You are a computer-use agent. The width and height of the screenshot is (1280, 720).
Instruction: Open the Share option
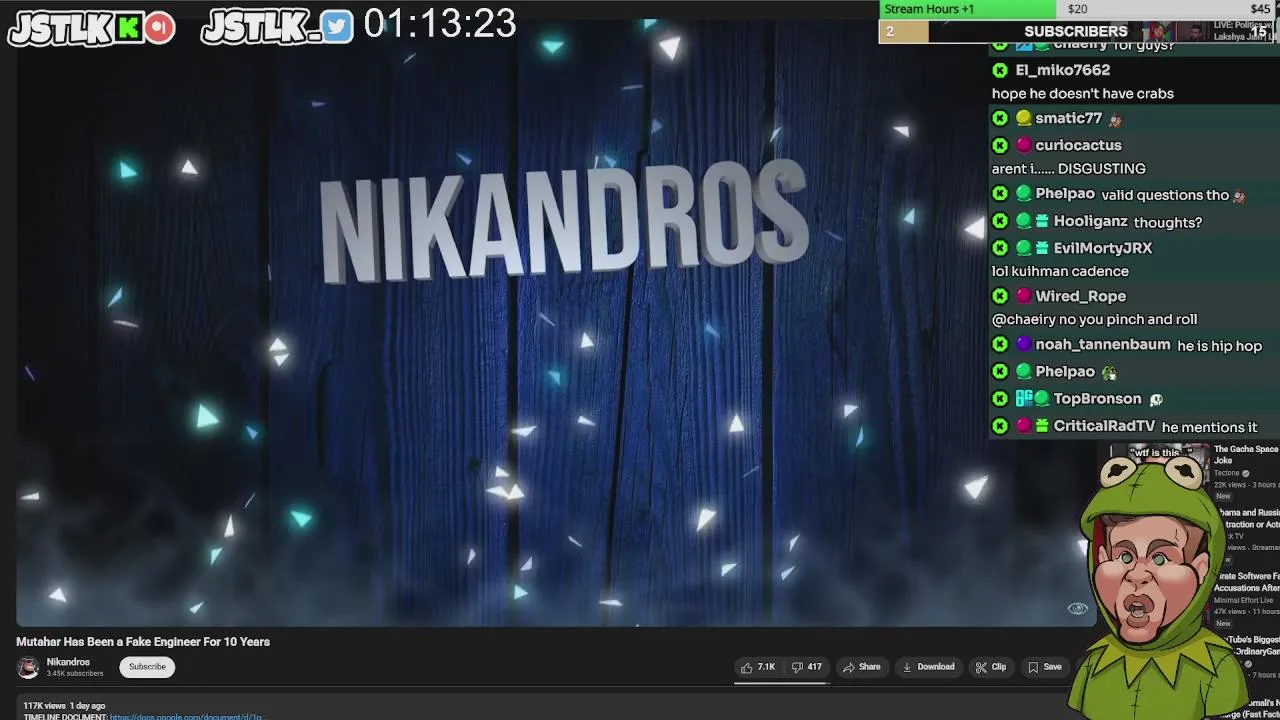coord(861,667)
